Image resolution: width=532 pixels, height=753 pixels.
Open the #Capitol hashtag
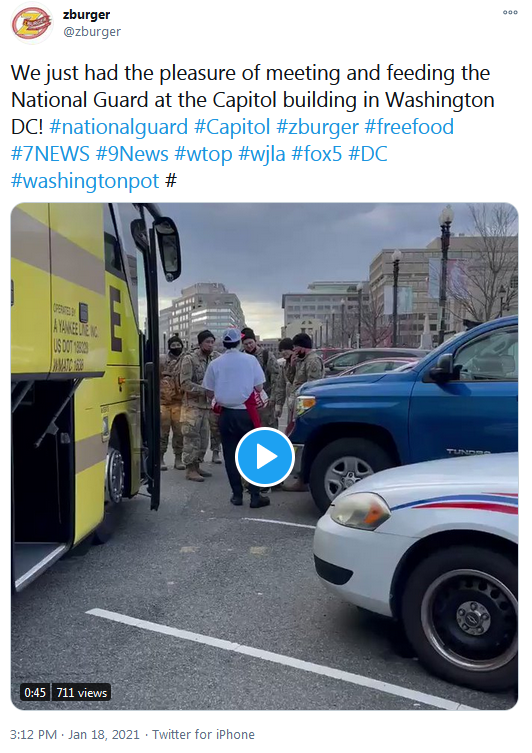point(232,127)
